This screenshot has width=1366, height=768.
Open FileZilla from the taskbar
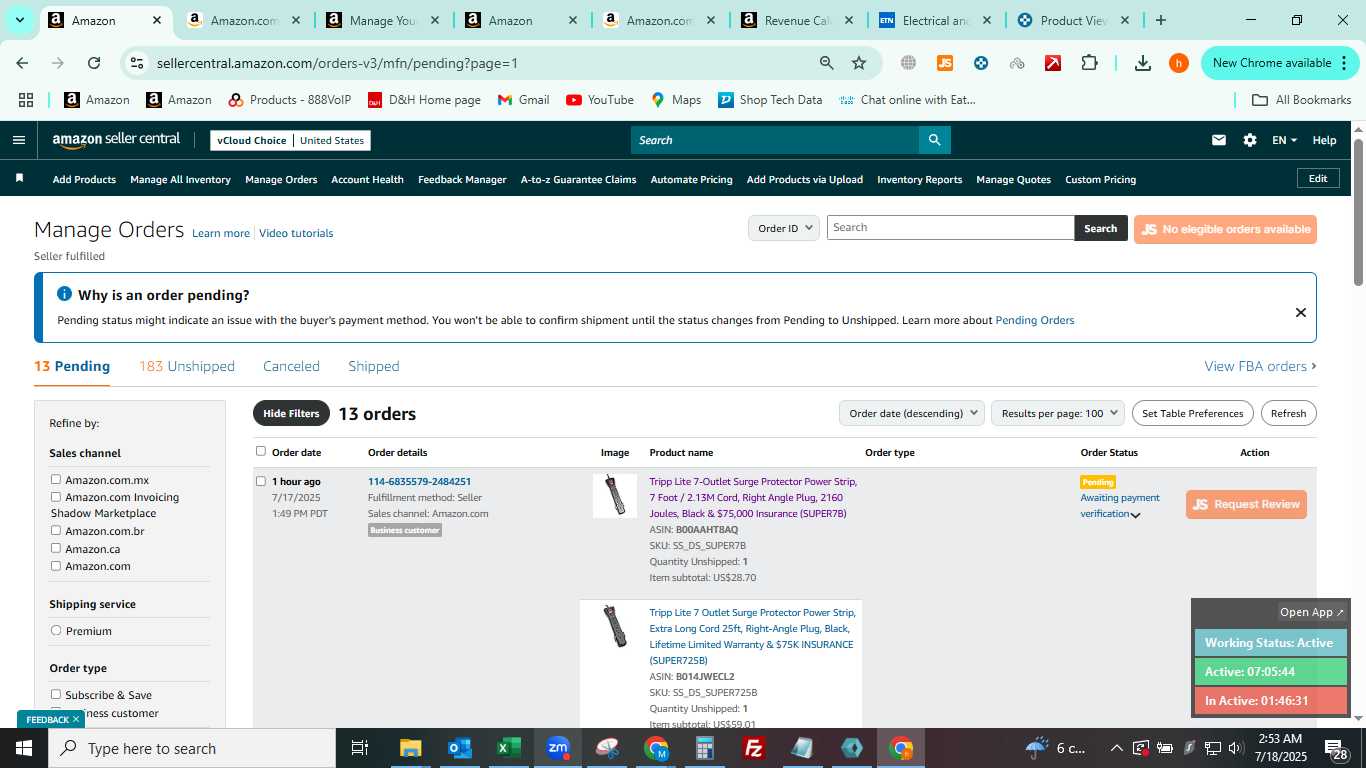pyautogui.click(x=754, y=748)
